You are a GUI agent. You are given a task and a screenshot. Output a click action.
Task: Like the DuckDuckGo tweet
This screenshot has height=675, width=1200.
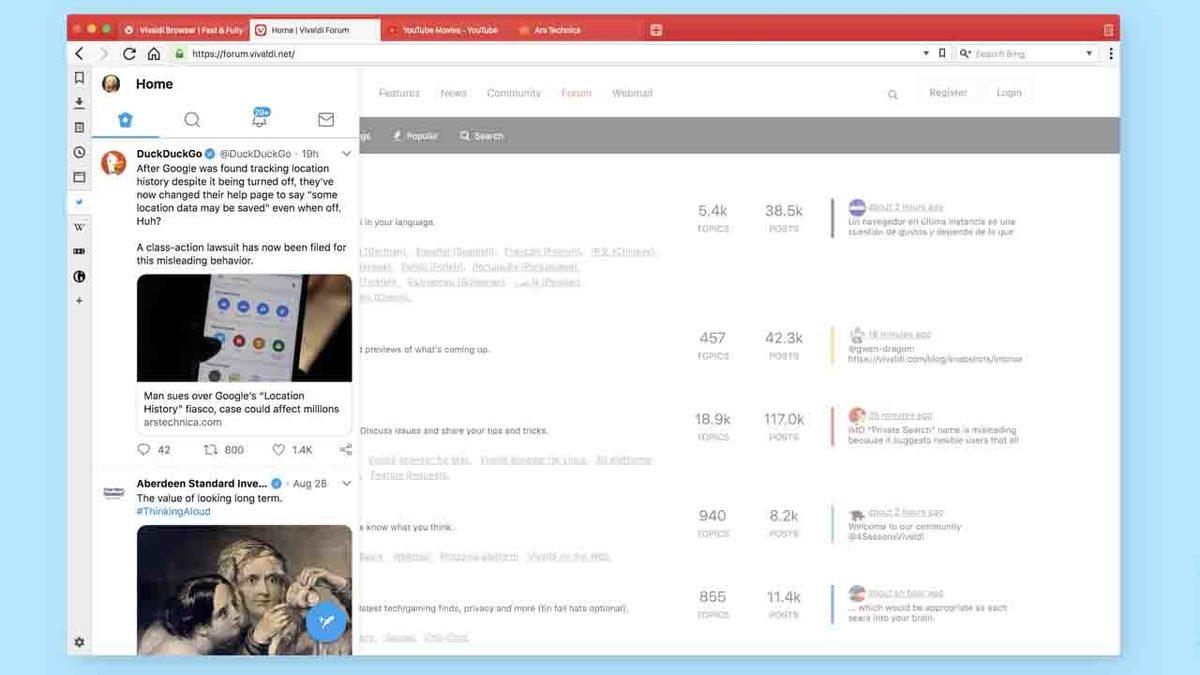click(279, 450)
